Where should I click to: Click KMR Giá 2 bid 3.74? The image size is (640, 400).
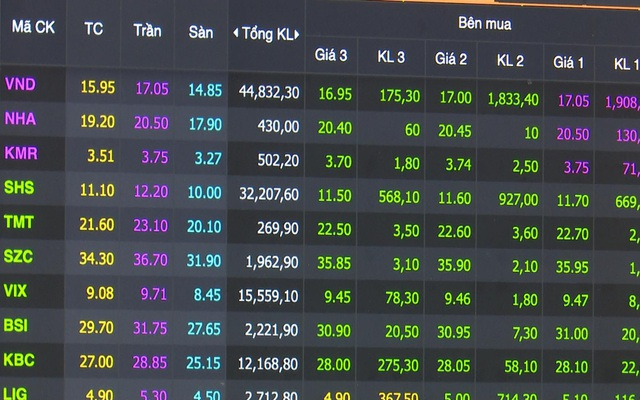[x=458, y=164]
